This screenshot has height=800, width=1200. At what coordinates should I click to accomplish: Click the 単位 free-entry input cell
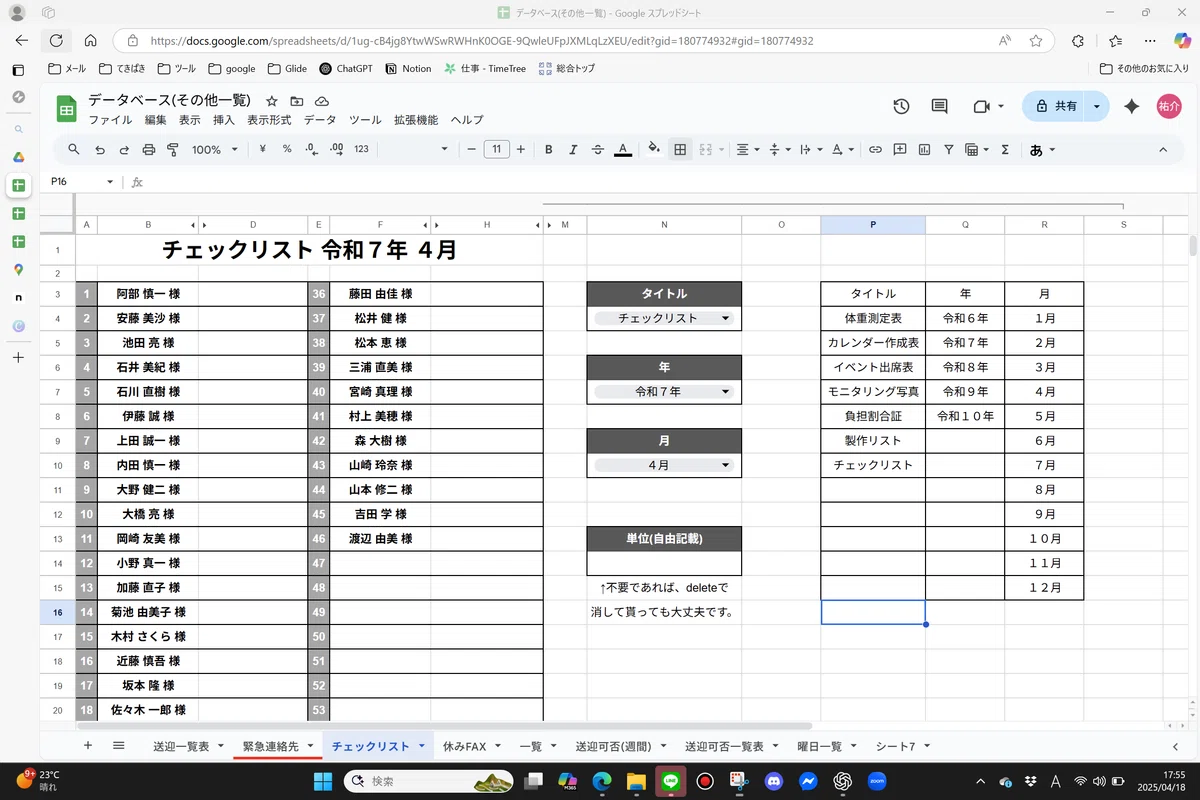click(664, 563)
